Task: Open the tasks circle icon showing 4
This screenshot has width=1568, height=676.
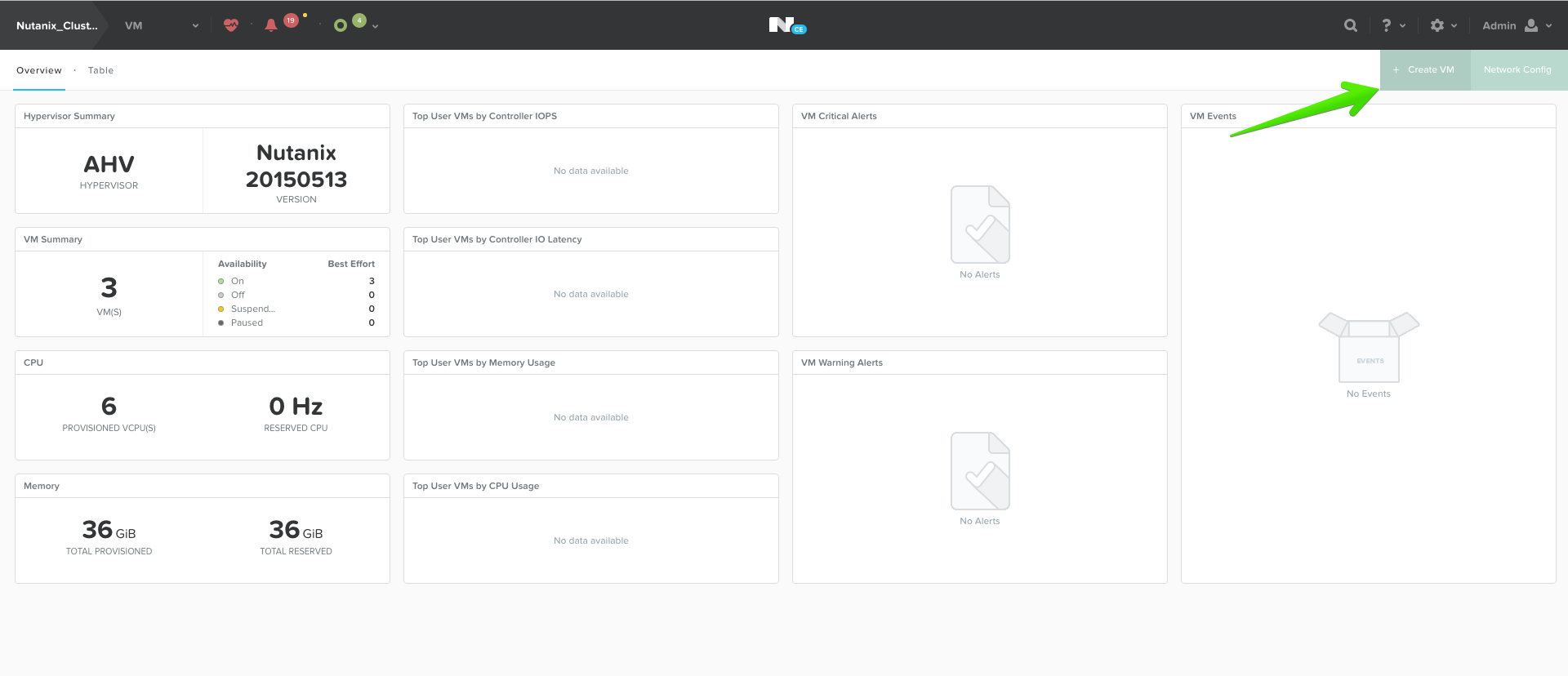Action: [x=341, y=25]
